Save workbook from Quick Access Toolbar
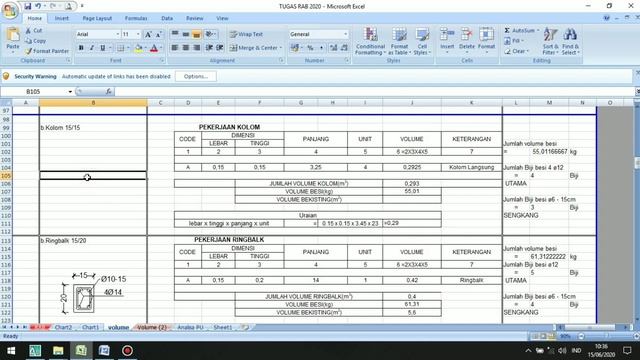 28,6
